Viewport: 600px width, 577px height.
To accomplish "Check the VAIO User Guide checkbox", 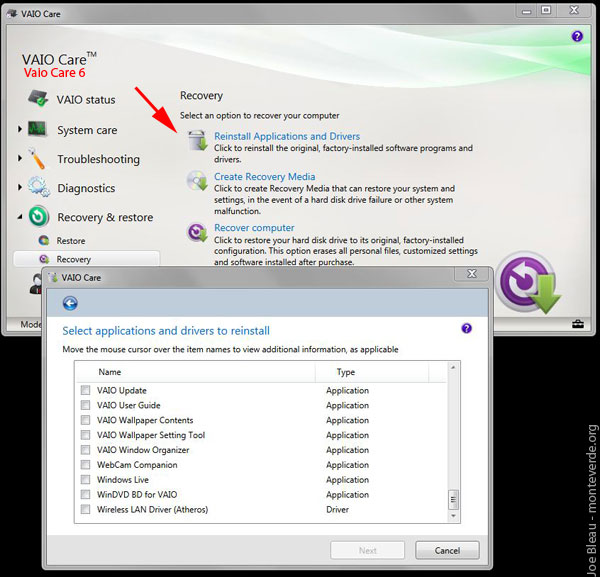I will tap(85, 405).
